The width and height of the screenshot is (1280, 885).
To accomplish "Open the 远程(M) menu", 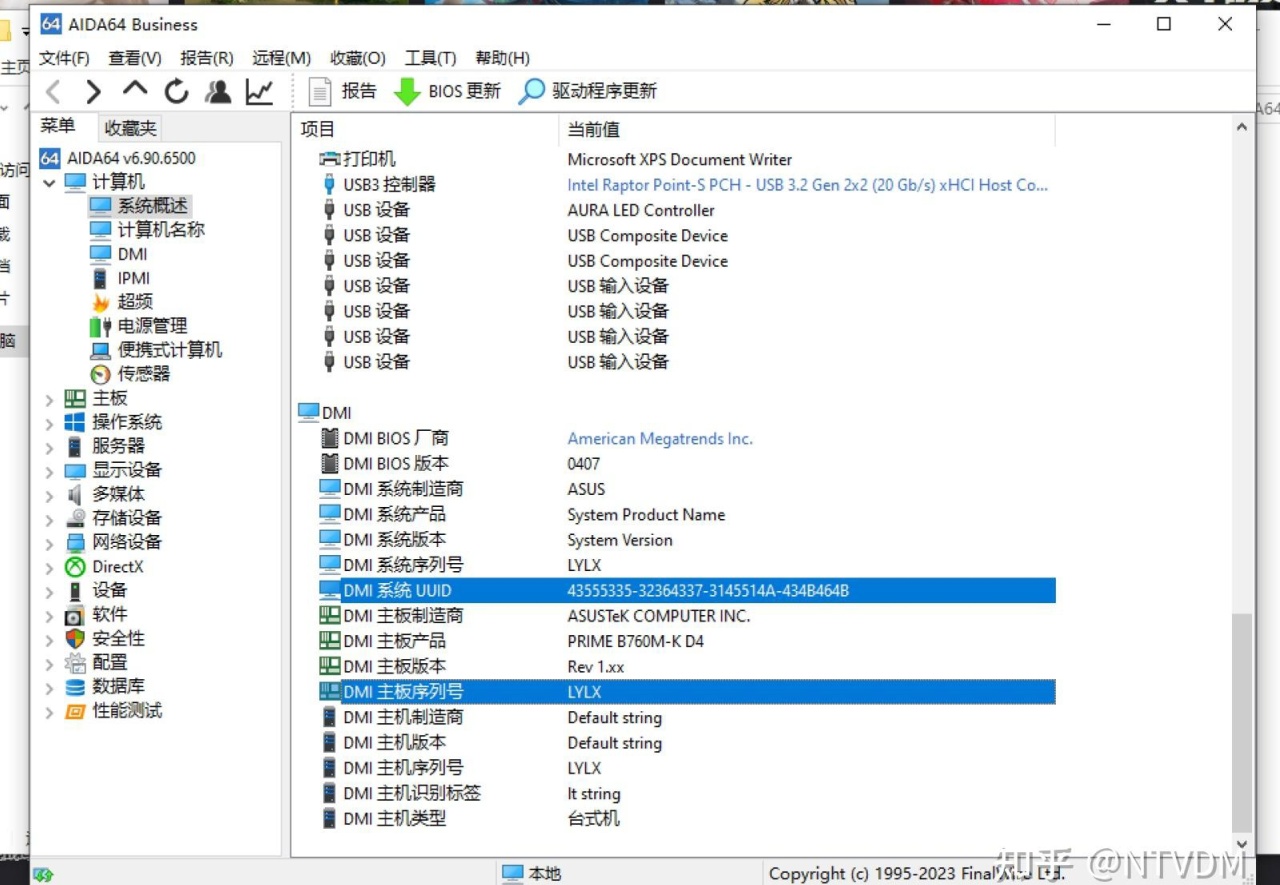I will click(281, 58).
